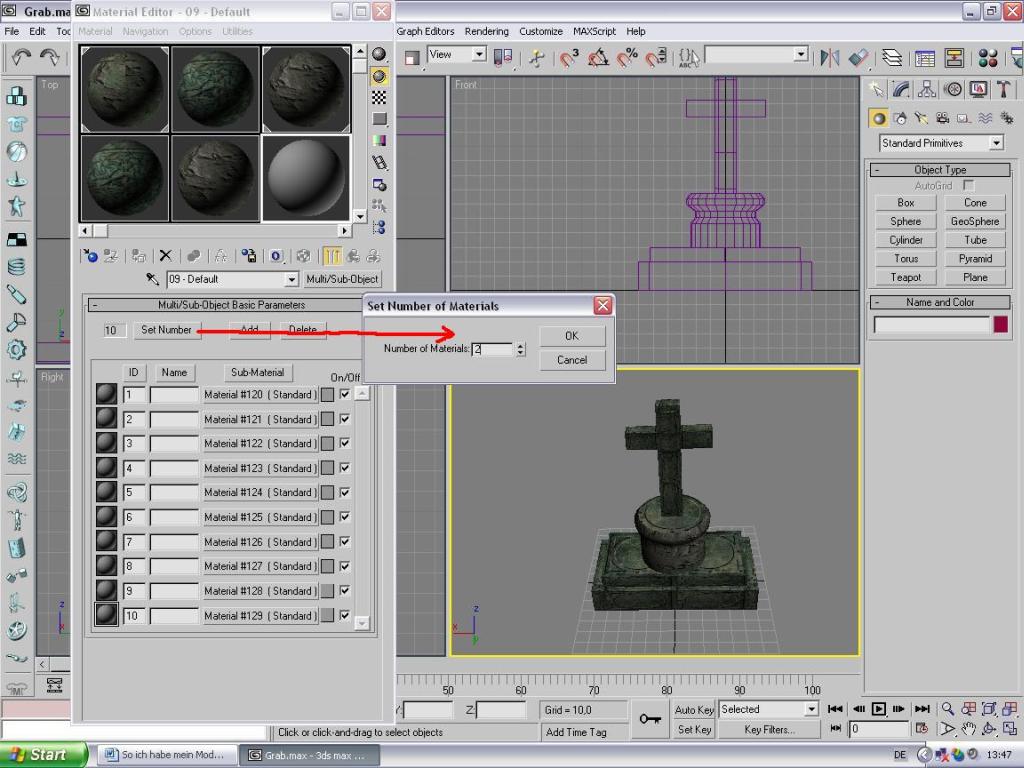Click the Set Number button

167,330
